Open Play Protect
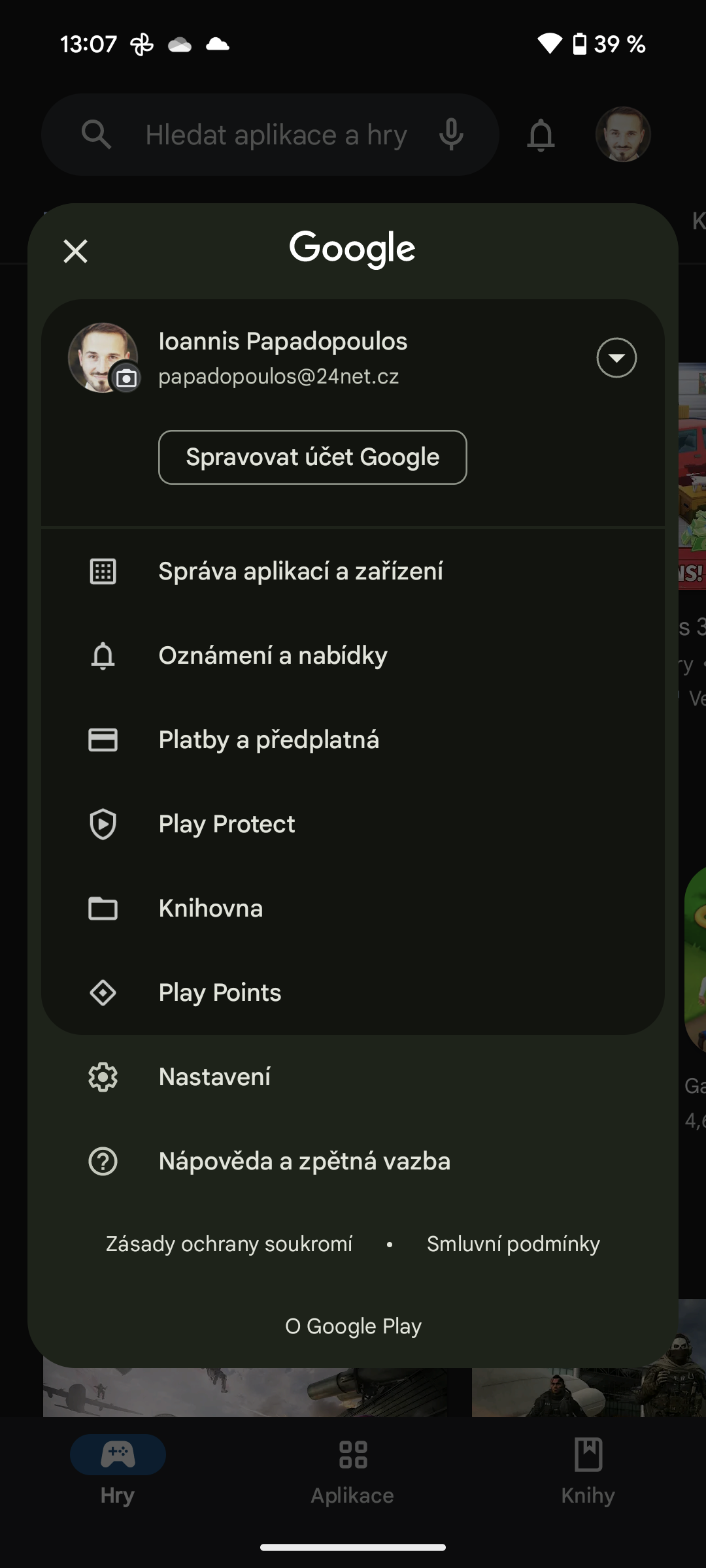 (226, 824)
